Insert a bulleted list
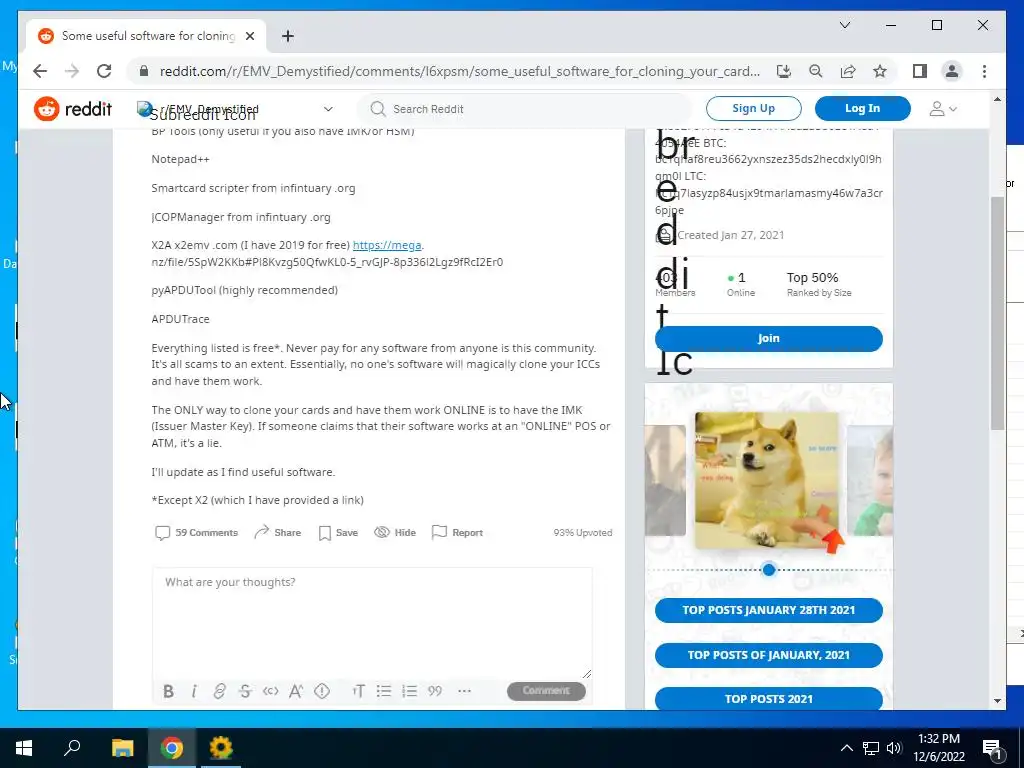The image size is (1024, 768). pos(384,691)
